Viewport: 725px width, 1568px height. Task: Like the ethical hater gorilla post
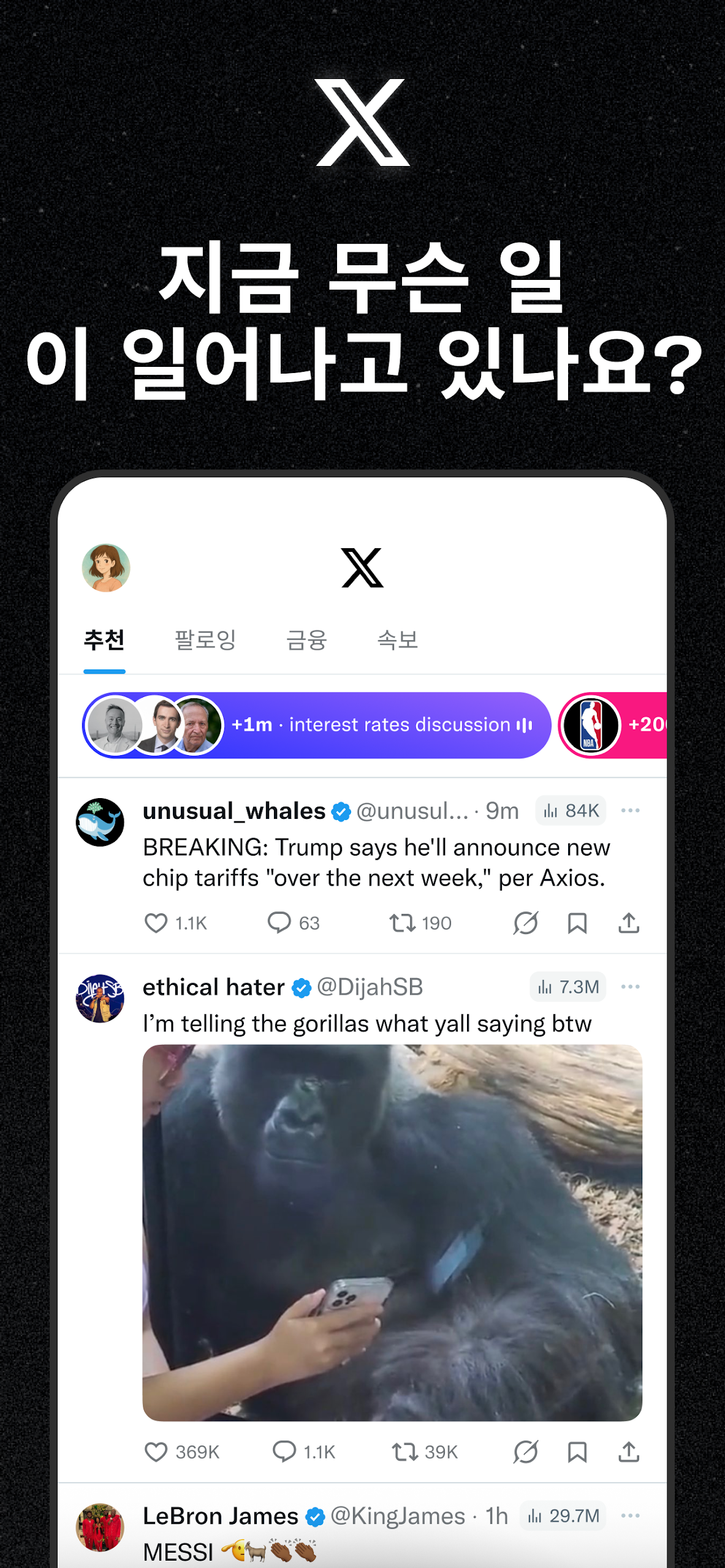tap(156, 1452)
